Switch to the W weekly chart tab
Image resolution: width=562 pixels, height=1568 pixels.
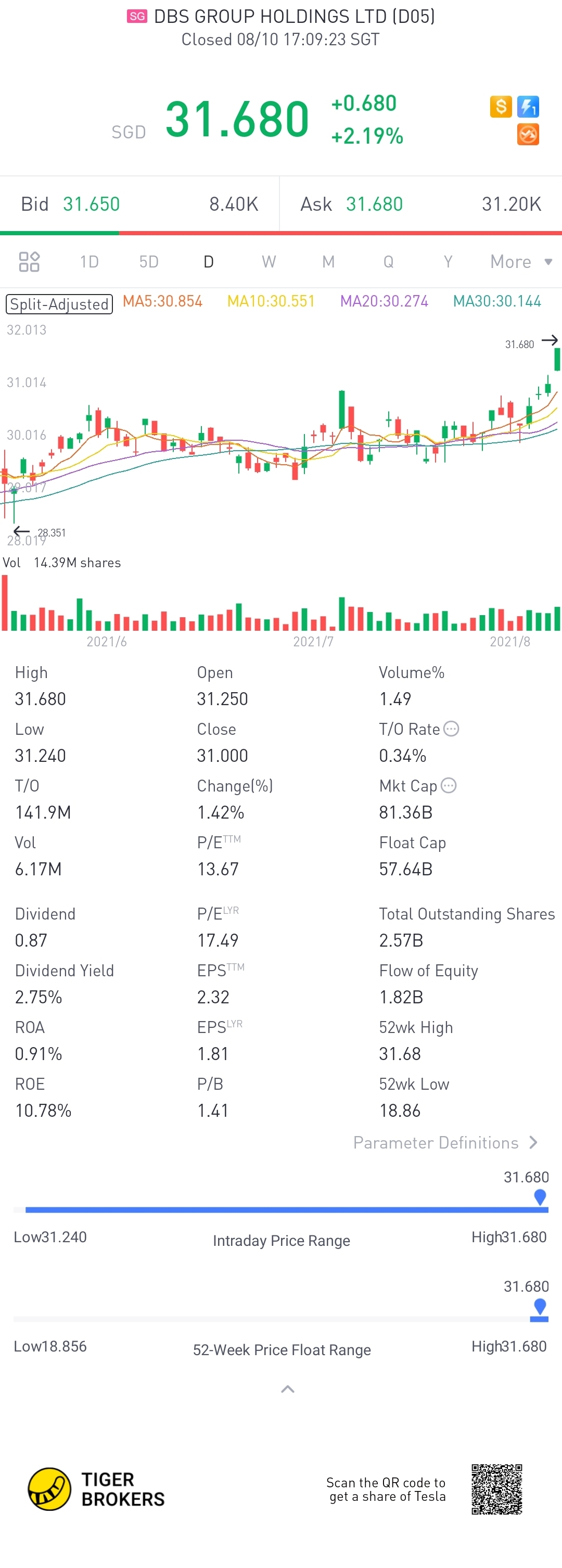pos(269,262)
